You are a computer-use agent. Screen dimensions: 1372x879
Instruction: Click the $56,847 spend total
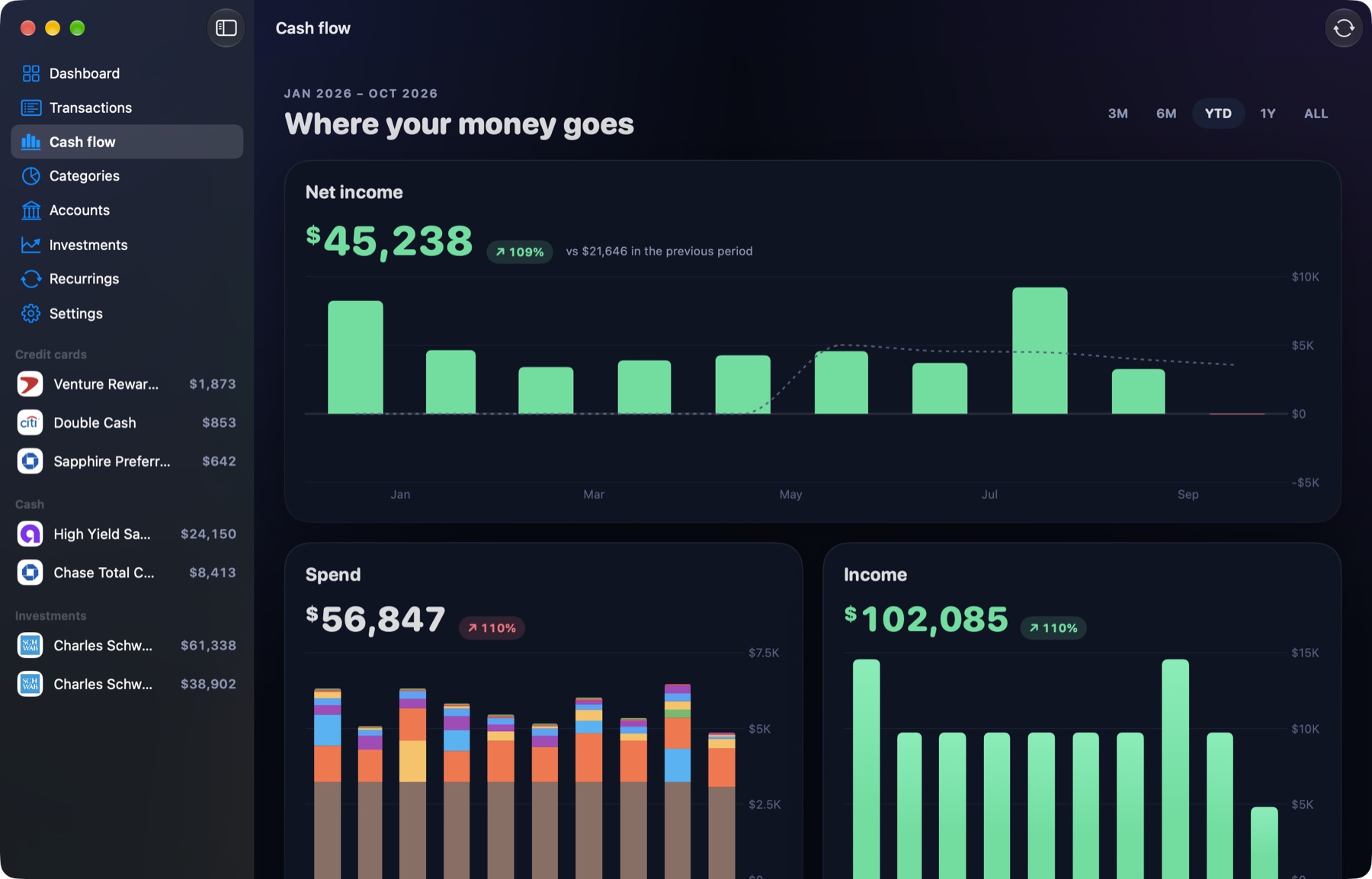click(x=375, y=619)
